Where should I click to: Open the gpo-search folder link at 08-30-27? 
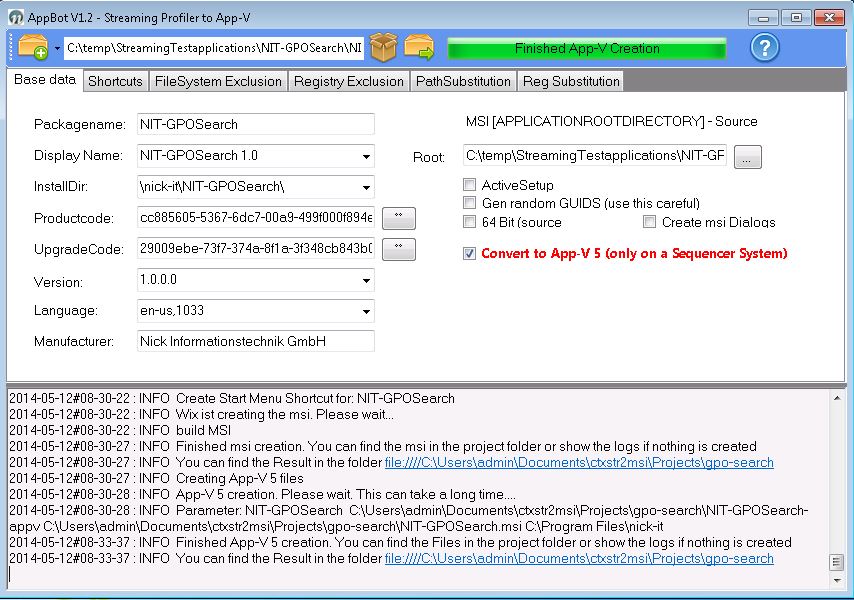click(579, 462)
